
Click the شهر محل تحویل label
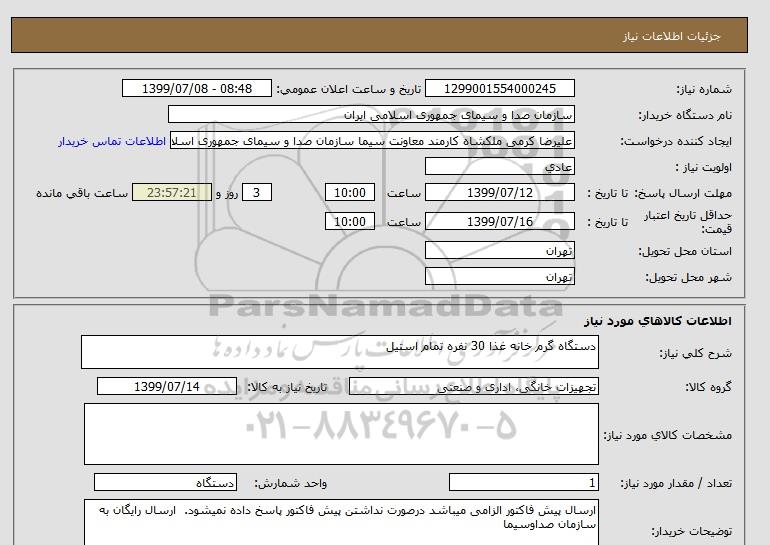click(x=688, y=277)
